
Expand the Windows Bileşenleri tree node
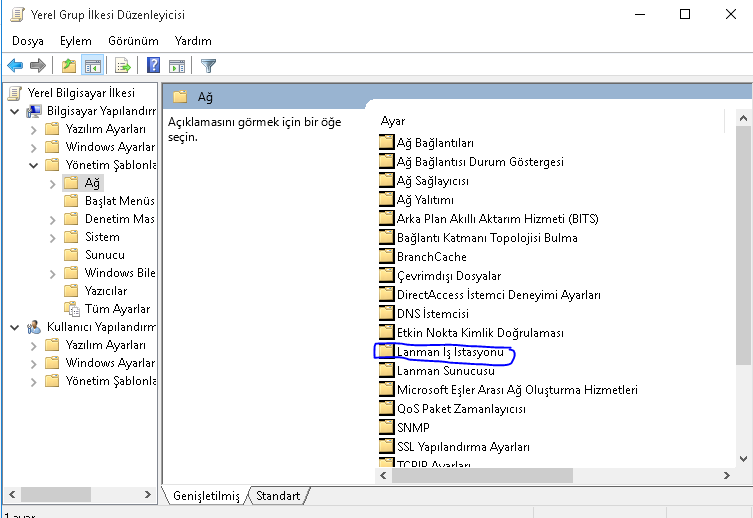tap(52, 274)
